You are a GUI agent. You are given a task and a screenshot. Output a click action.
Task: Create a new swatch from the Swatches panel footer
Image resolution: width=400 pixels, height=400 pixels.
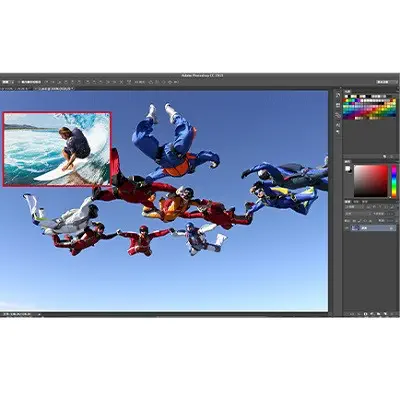coord(385,156)
